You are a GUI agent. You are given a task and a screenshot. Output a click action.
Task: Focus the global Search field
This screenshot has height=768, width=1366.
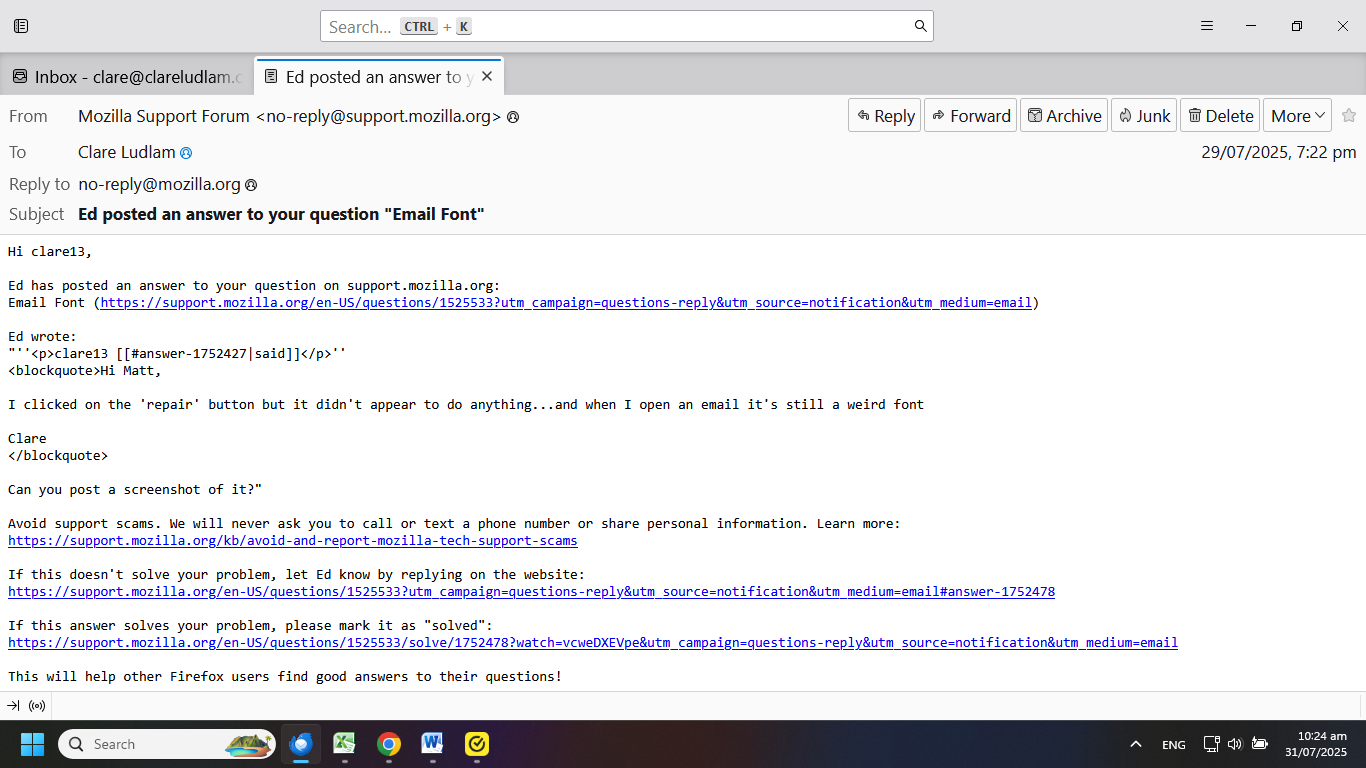[x=626, y=26]
